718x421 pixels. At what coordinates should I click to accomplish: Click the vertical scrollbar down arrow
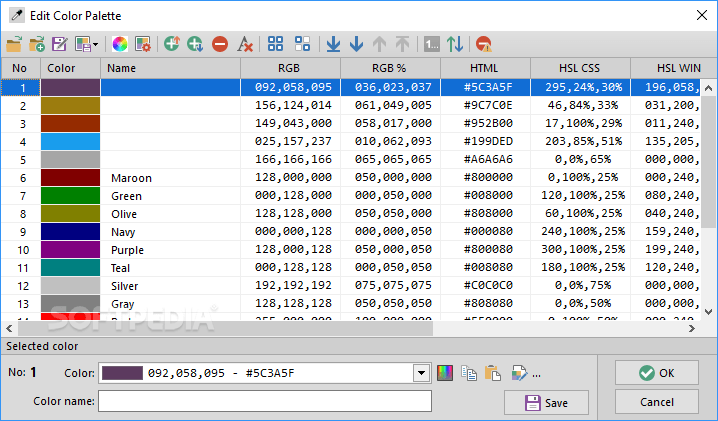click(708, 312)
